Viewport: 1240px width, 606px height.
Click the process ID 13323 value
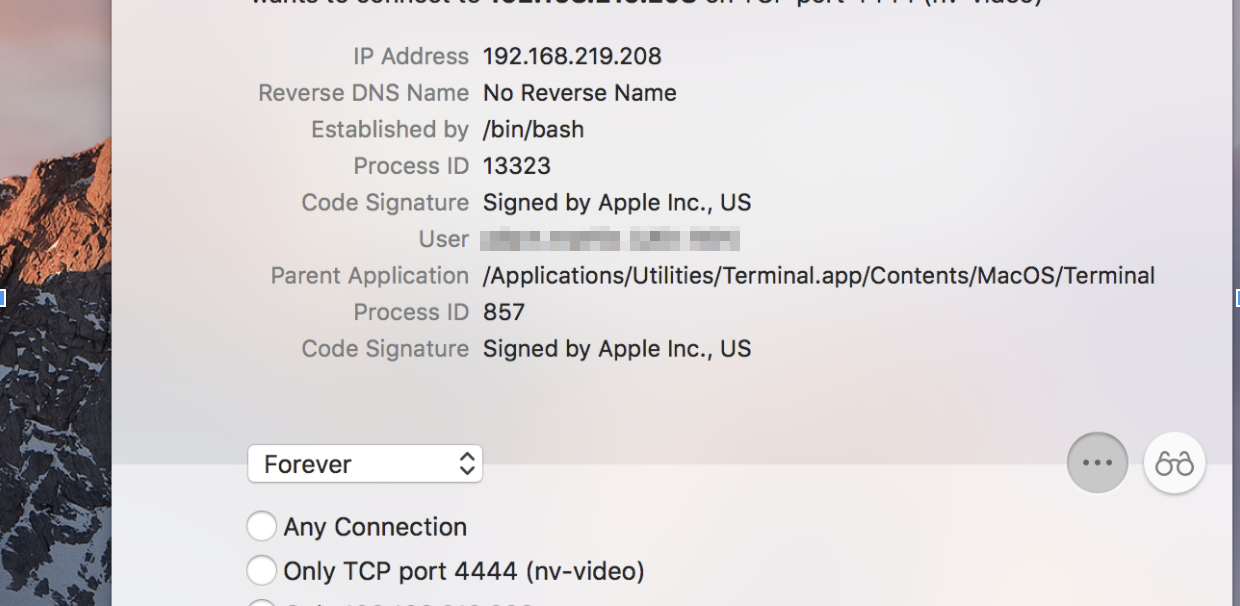click(516, 166)
